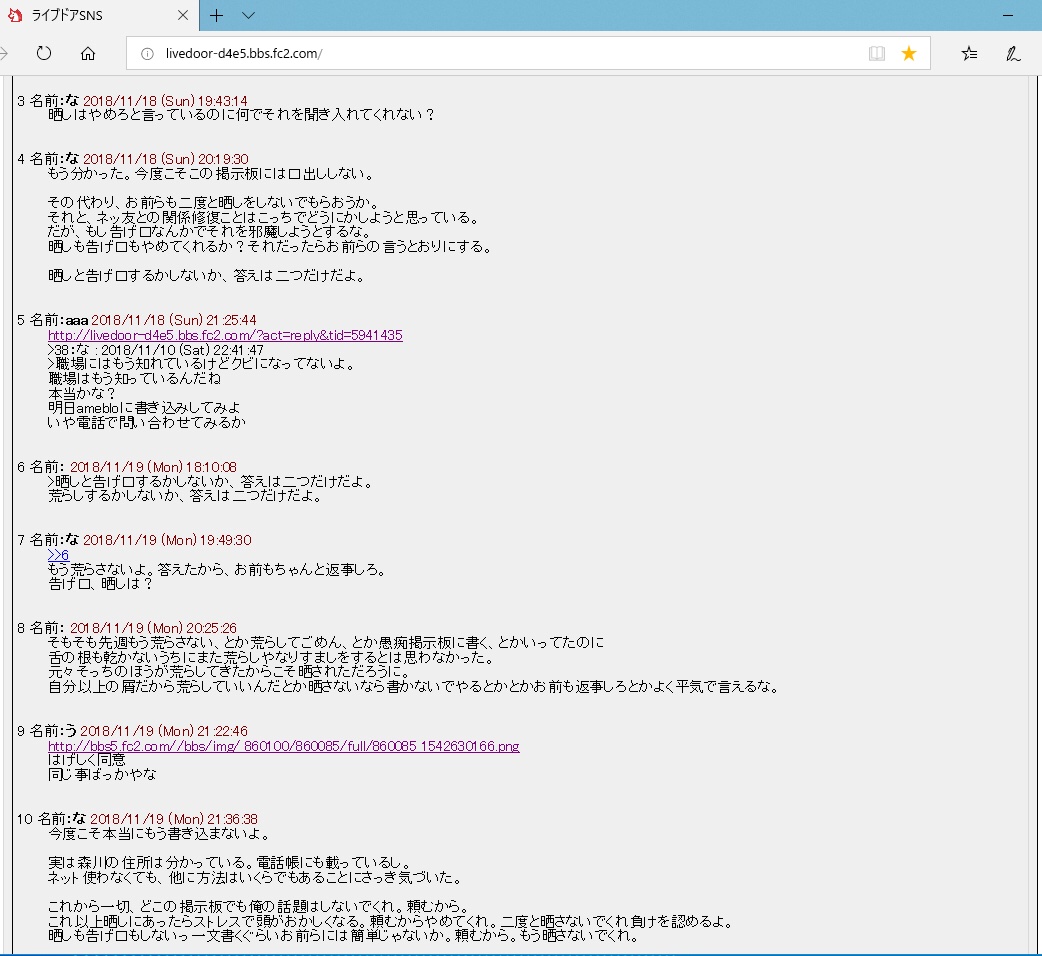Image resolution: width=1042 pixels, height=956 pixels.
Task: Expand the tab preview chevron
Action: [249, 15]
